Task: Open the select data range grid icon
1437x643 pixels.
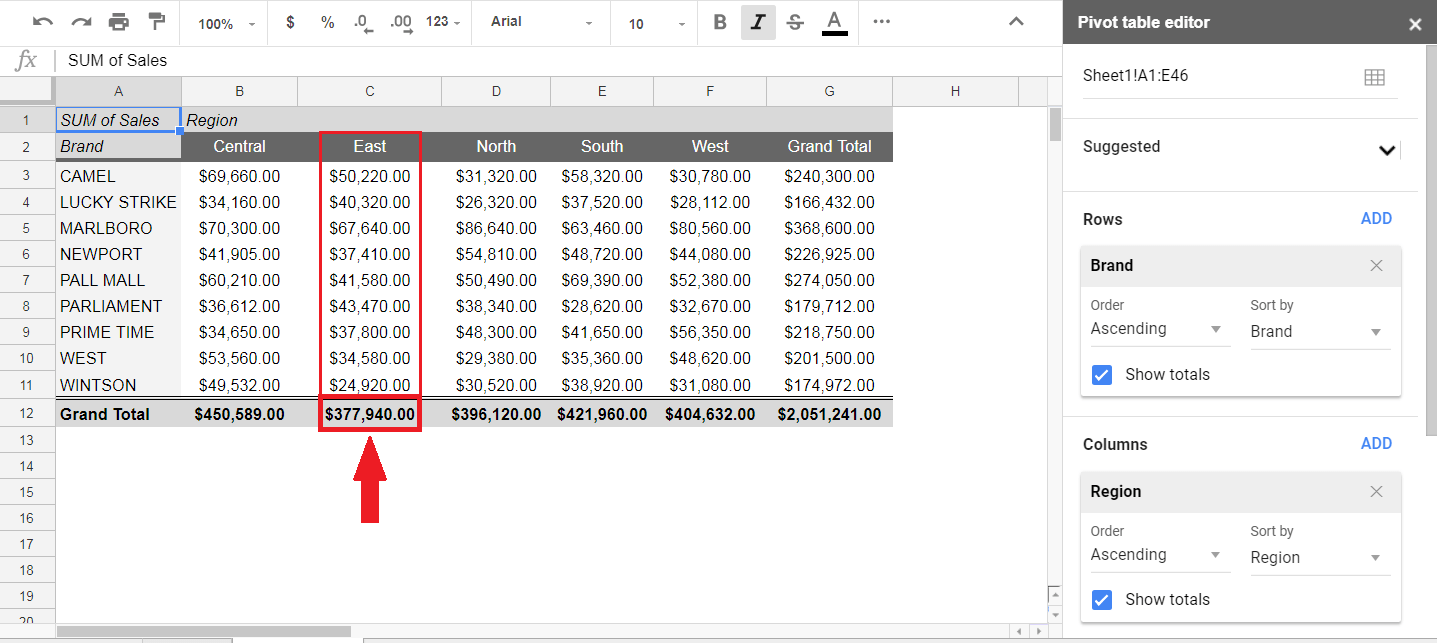Action: click(1374, 77)
